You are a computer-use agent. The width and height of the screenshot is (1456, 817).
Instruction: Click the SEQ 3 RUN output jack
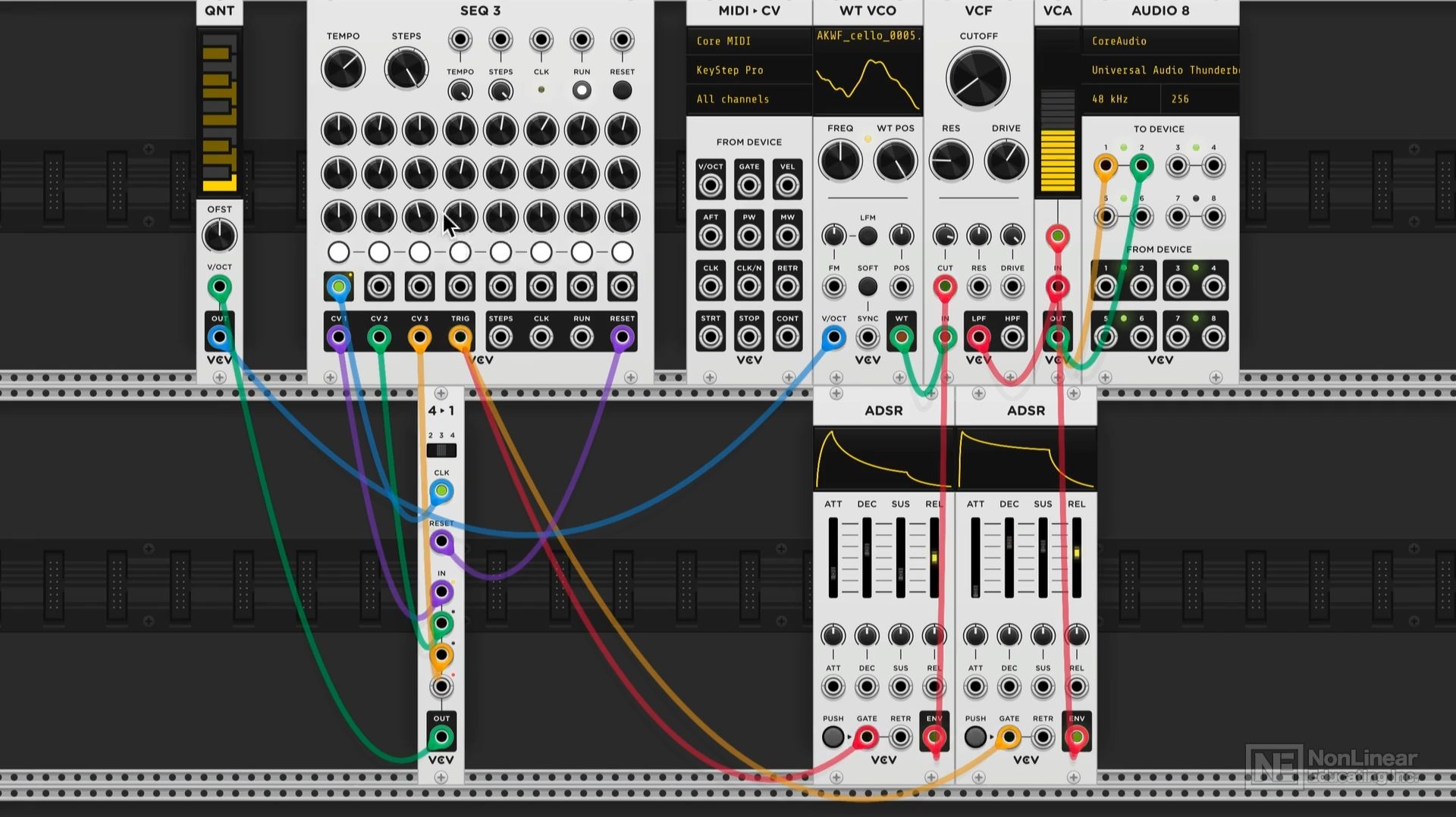tap(582, 337)
